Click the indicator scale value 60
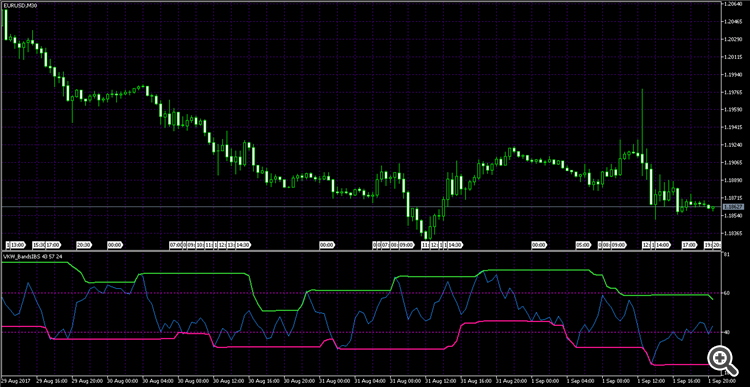750x387 pixels. tap(727, 292)
